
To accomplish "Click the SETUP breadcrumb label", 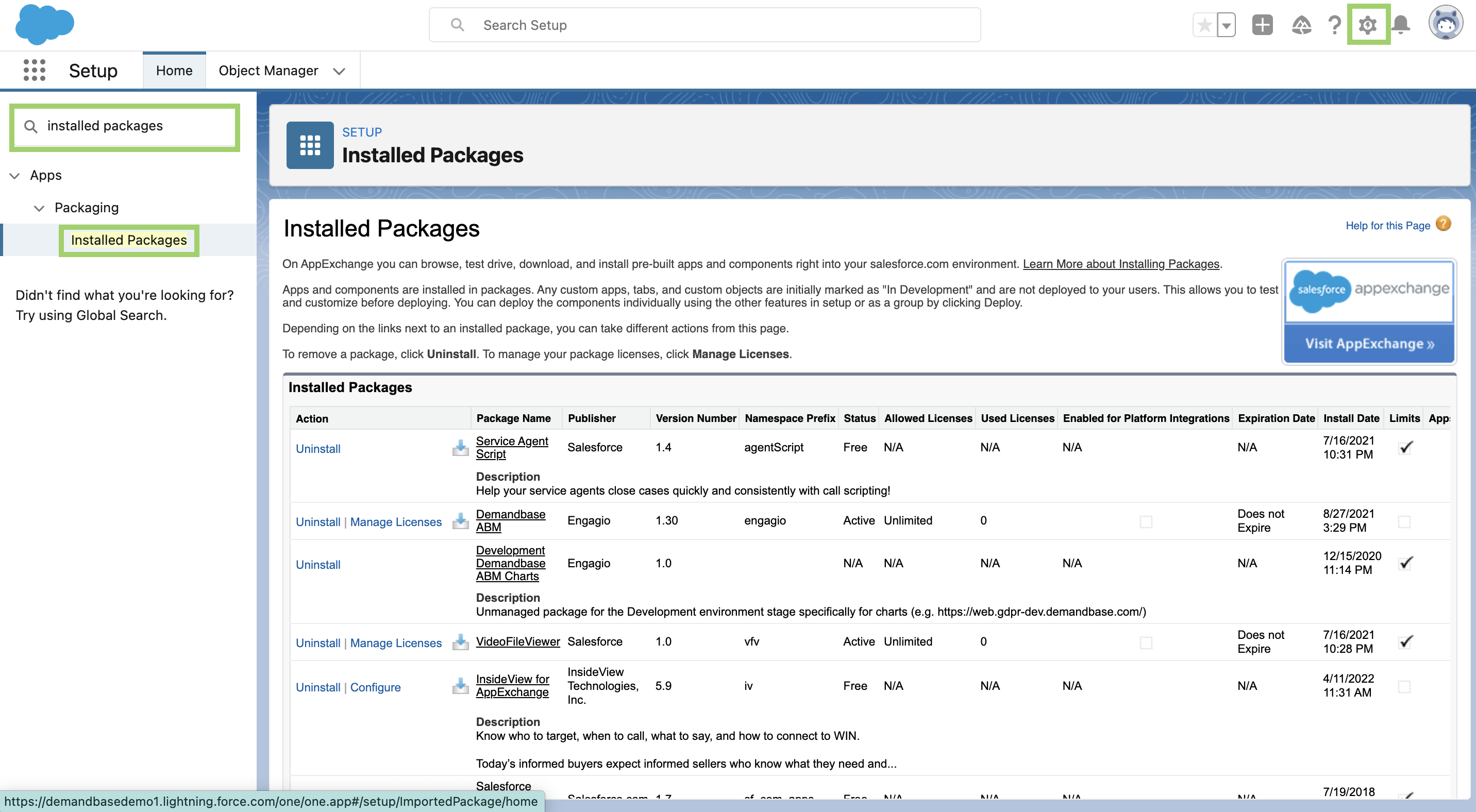I will point(362,132).
